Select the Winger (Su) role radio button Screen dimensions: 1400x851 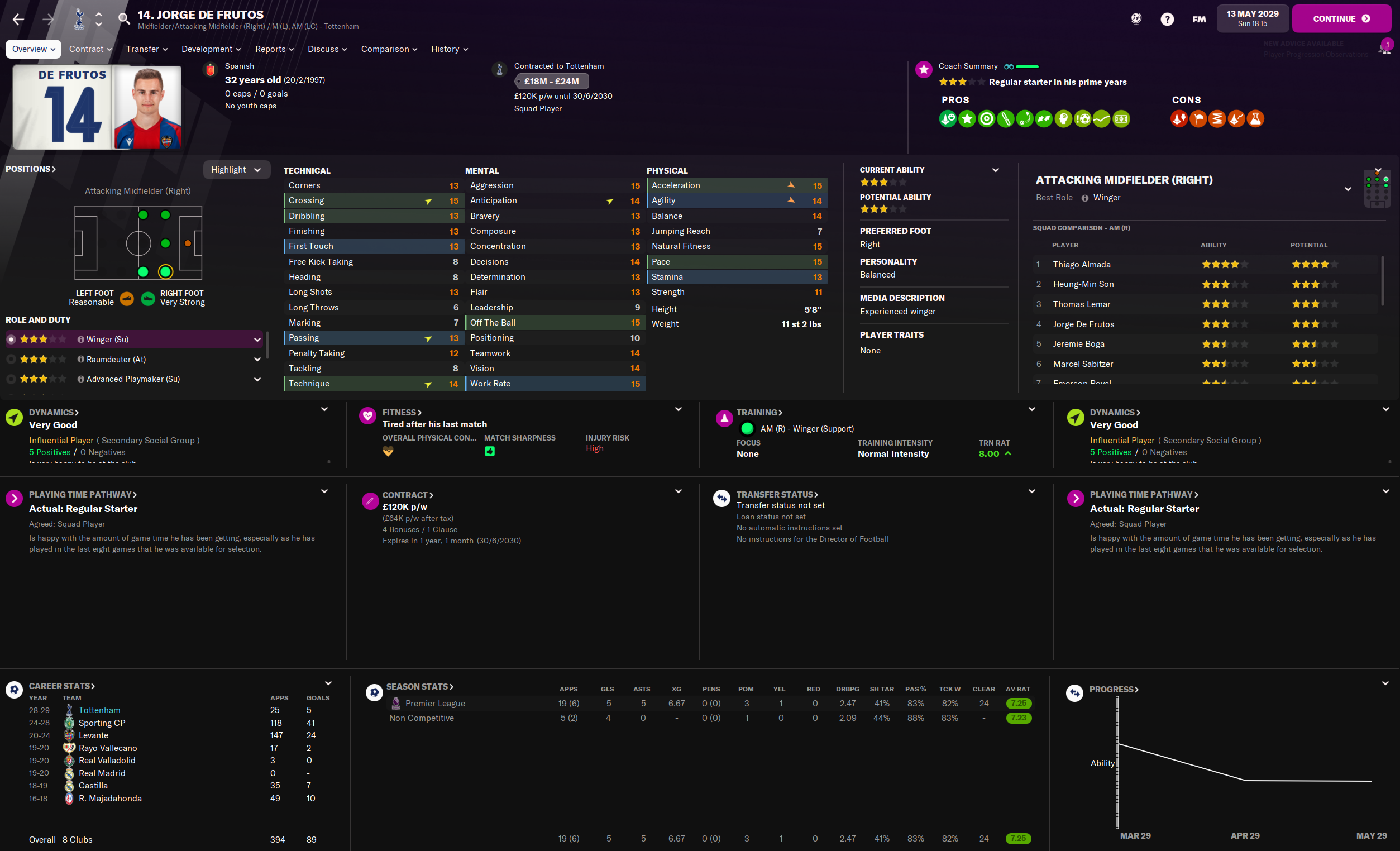click(11, 339)
